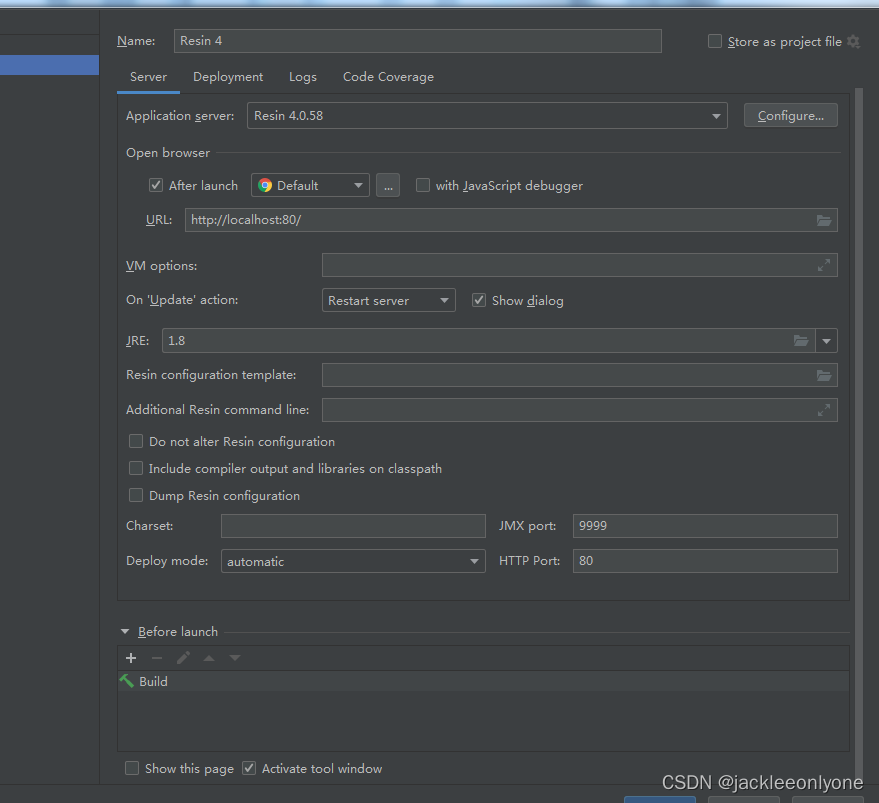879x803 pixels.
Task: Select the highlighted configuration in the left list
Action: click(49, 65)
